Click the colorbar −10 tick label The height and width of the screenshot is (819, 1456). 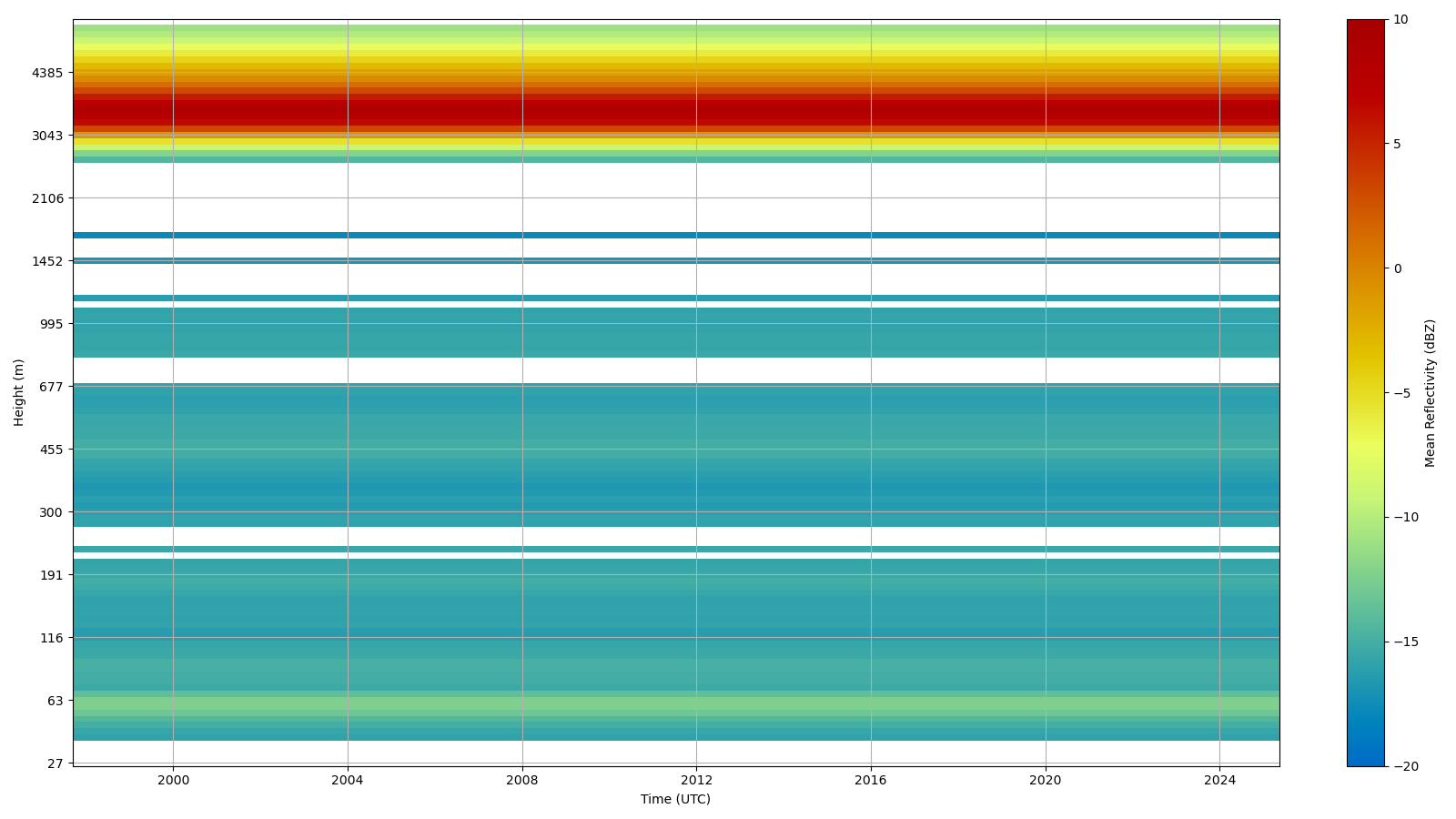click(1406, 518)
